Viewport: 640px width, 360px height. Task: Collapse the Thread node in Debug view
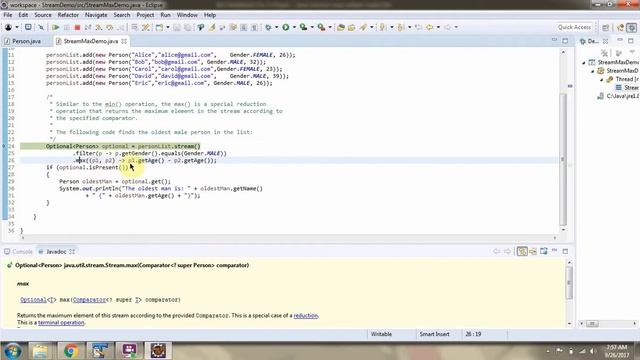tap(601, 80)
